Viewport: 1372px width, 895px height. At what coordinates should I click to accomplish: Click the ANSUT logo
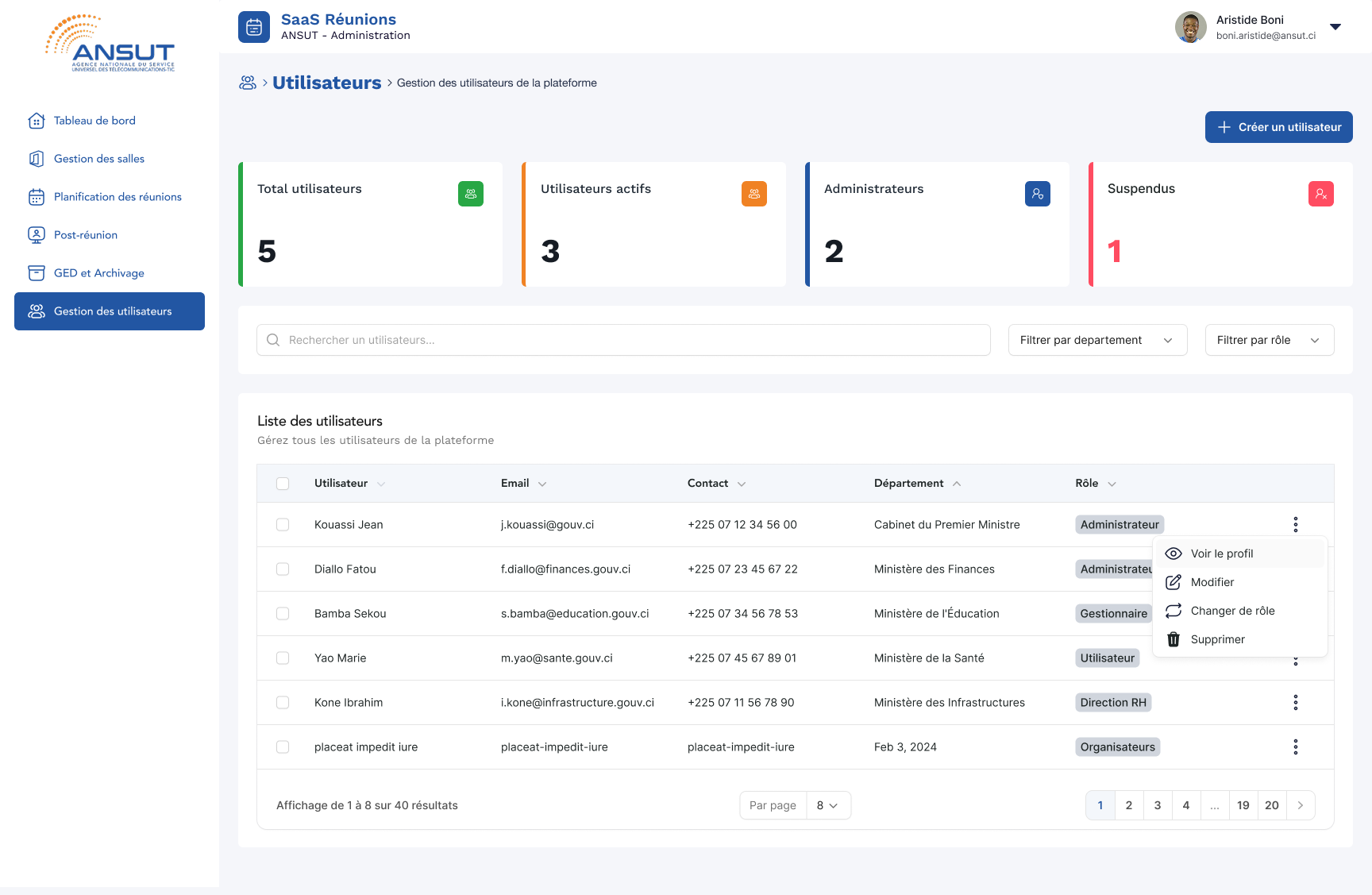pyautogui.click(x=110, y=44)
